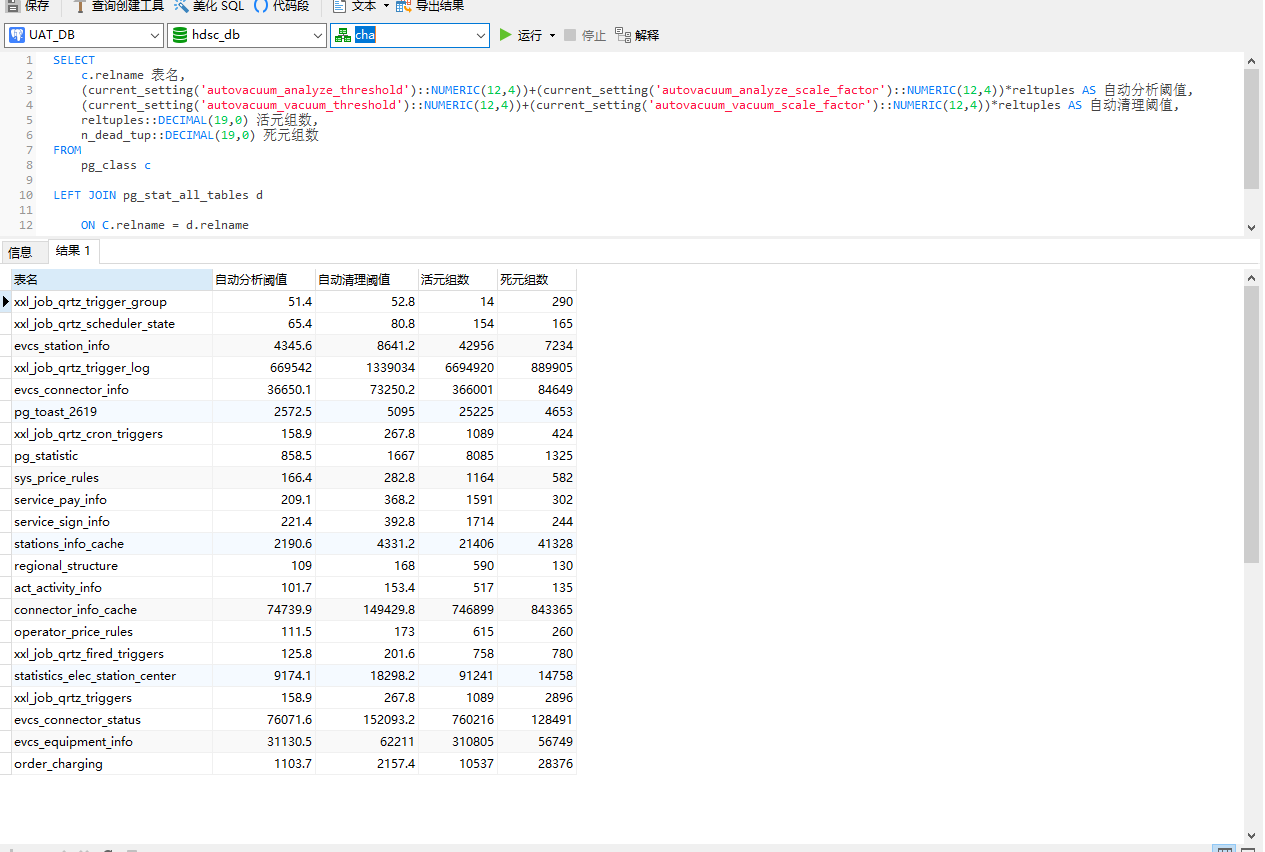Click the 死元组数 column header

pos(537,280)
